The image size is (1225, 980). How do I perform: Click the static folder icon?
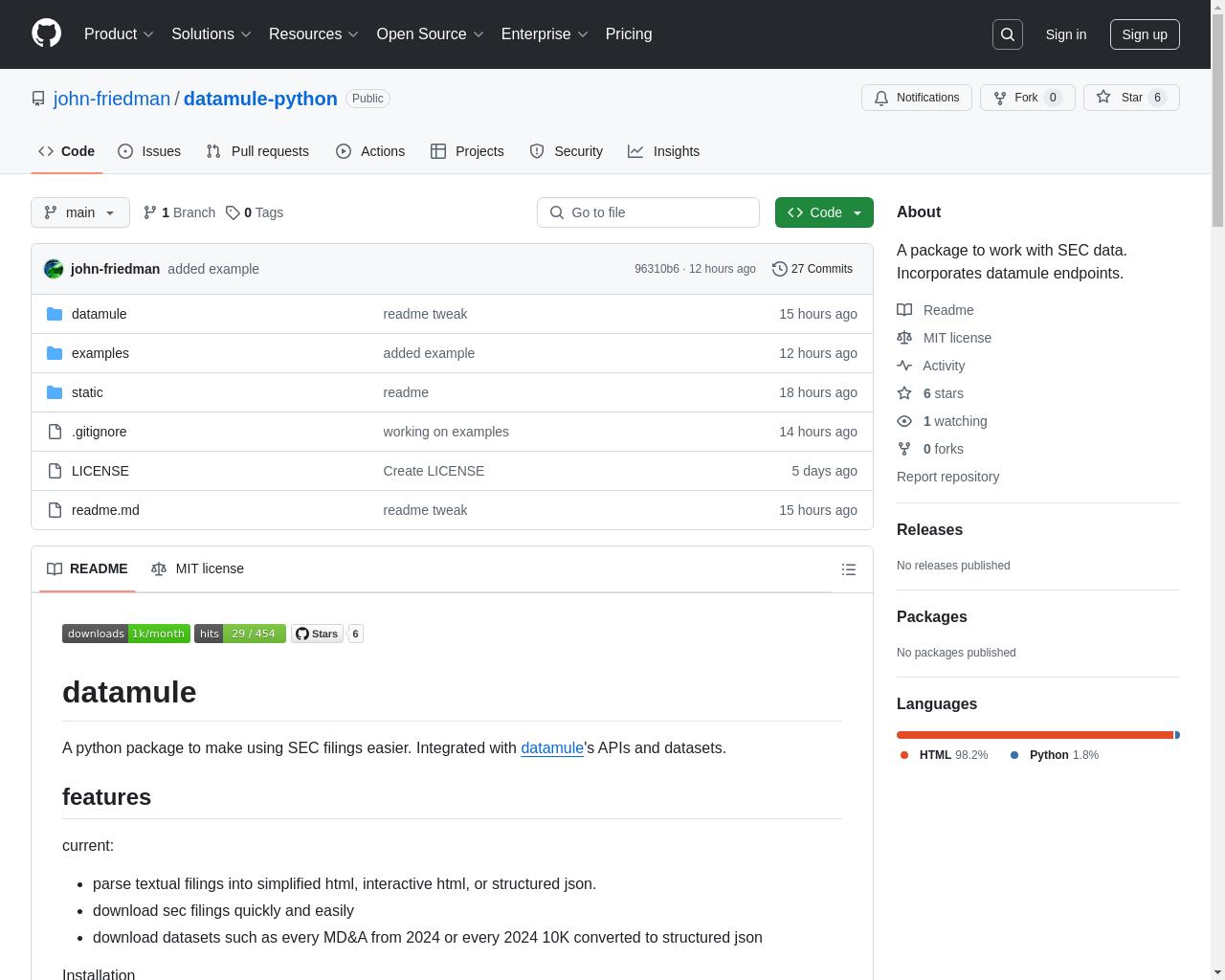click(55, 392)
